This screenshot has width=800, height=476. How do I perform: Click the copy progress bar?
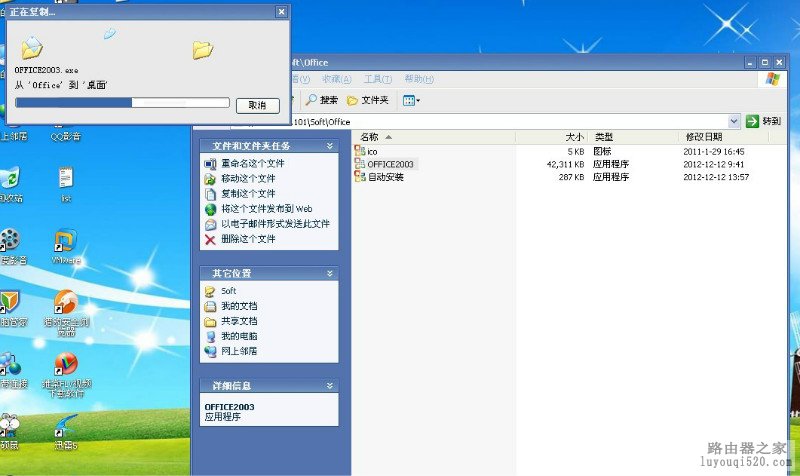(x=122, y=103)
